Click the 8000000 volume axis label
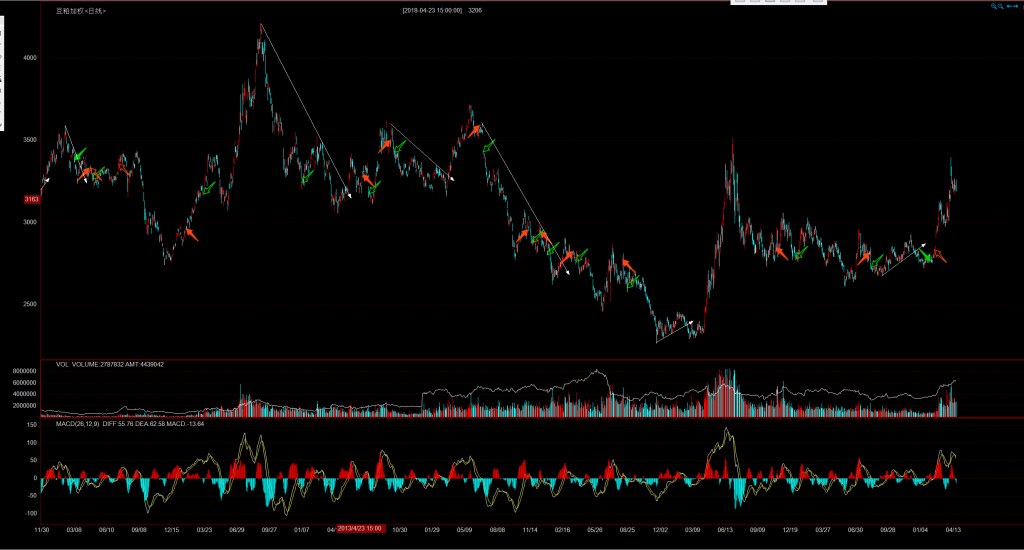The height and width of the screenshot is (550, 1024). pos(25,370)
